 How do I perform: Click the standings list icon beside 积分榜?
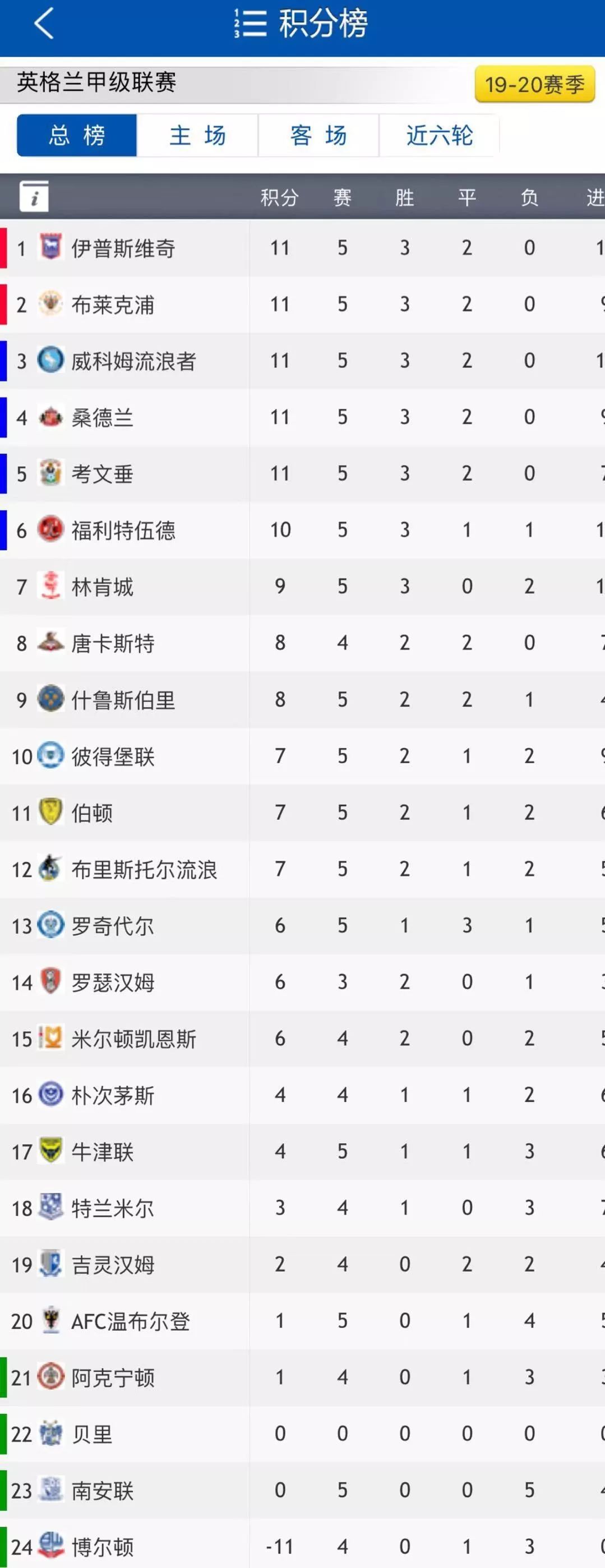251,23
